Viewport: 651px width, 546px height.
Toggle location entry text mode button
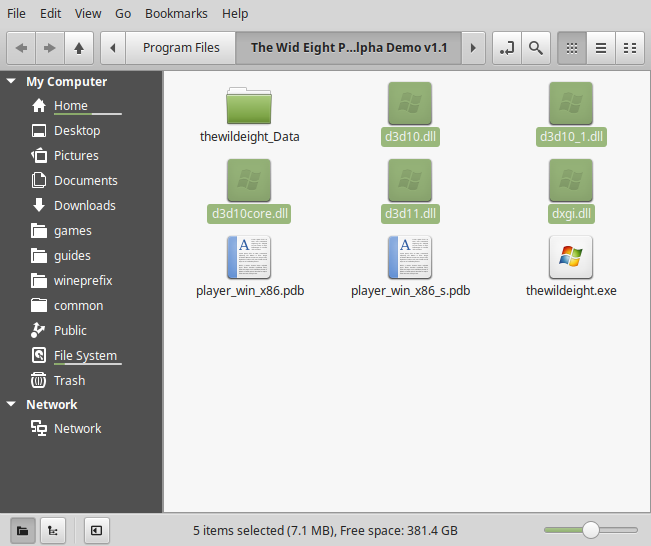(x=507, y=48)
